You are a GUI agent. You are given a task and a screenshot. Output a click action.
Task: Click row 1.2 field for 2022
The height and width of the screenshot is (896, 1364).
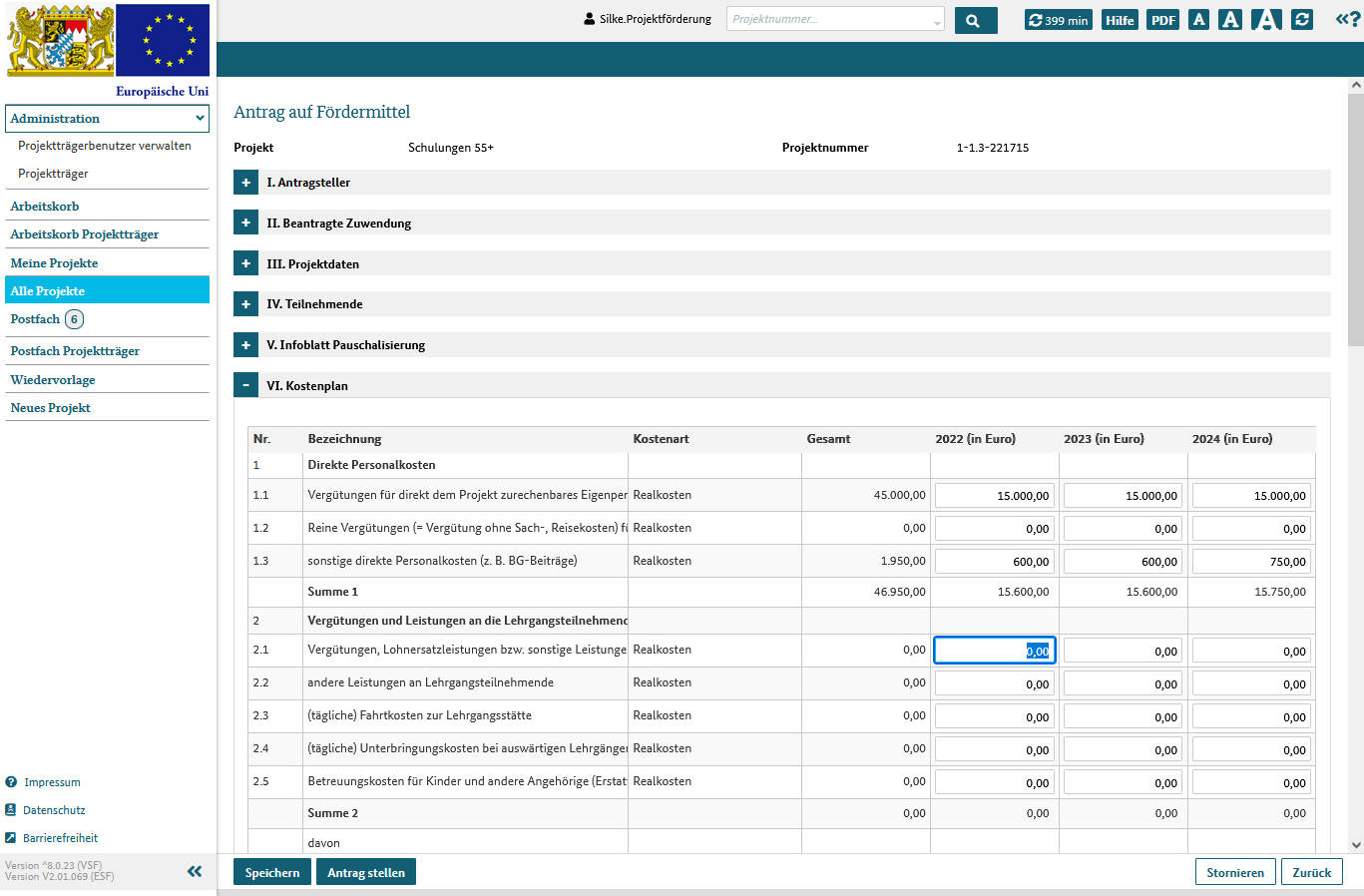pyautogui.click(x=995, y=529)
